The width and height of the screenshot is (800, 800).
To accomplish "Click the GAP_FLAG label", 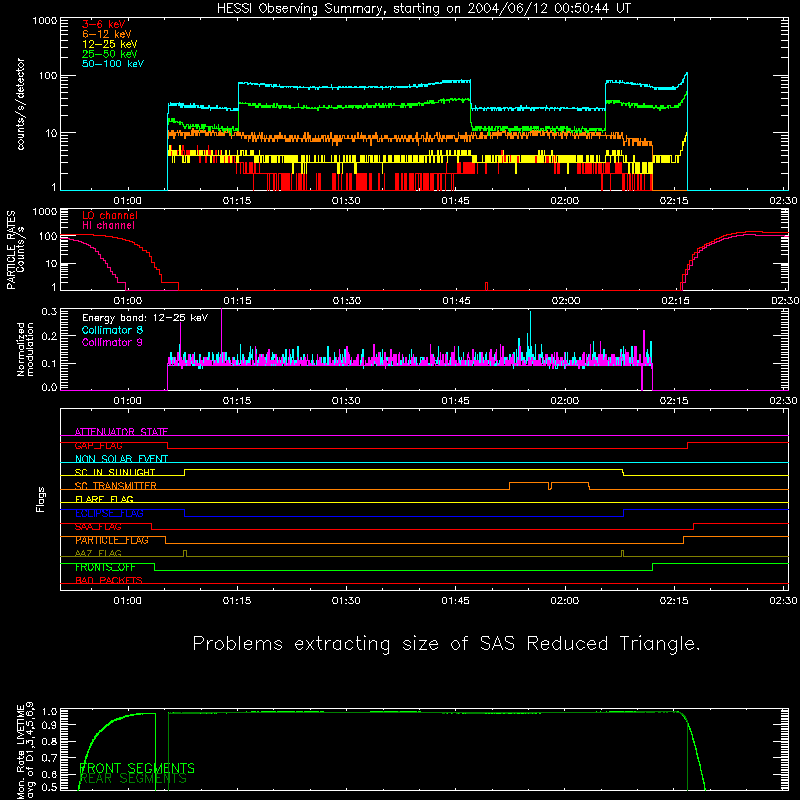I will tap(98, 445).
